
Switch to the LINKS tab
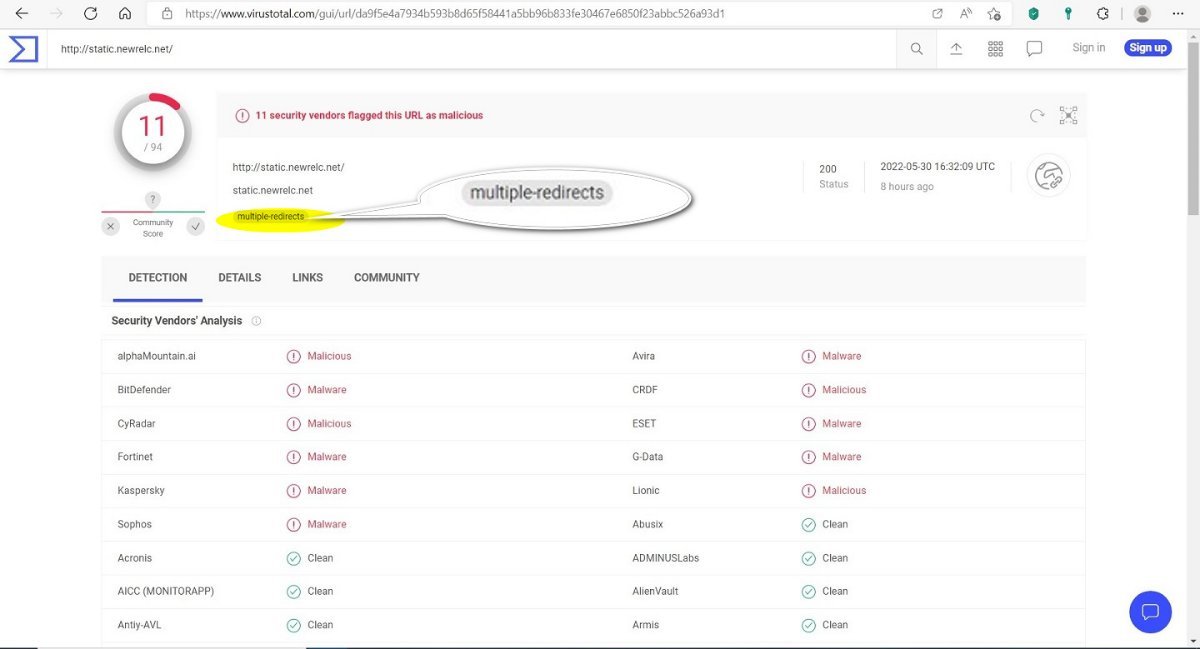(x=308, y=278)
